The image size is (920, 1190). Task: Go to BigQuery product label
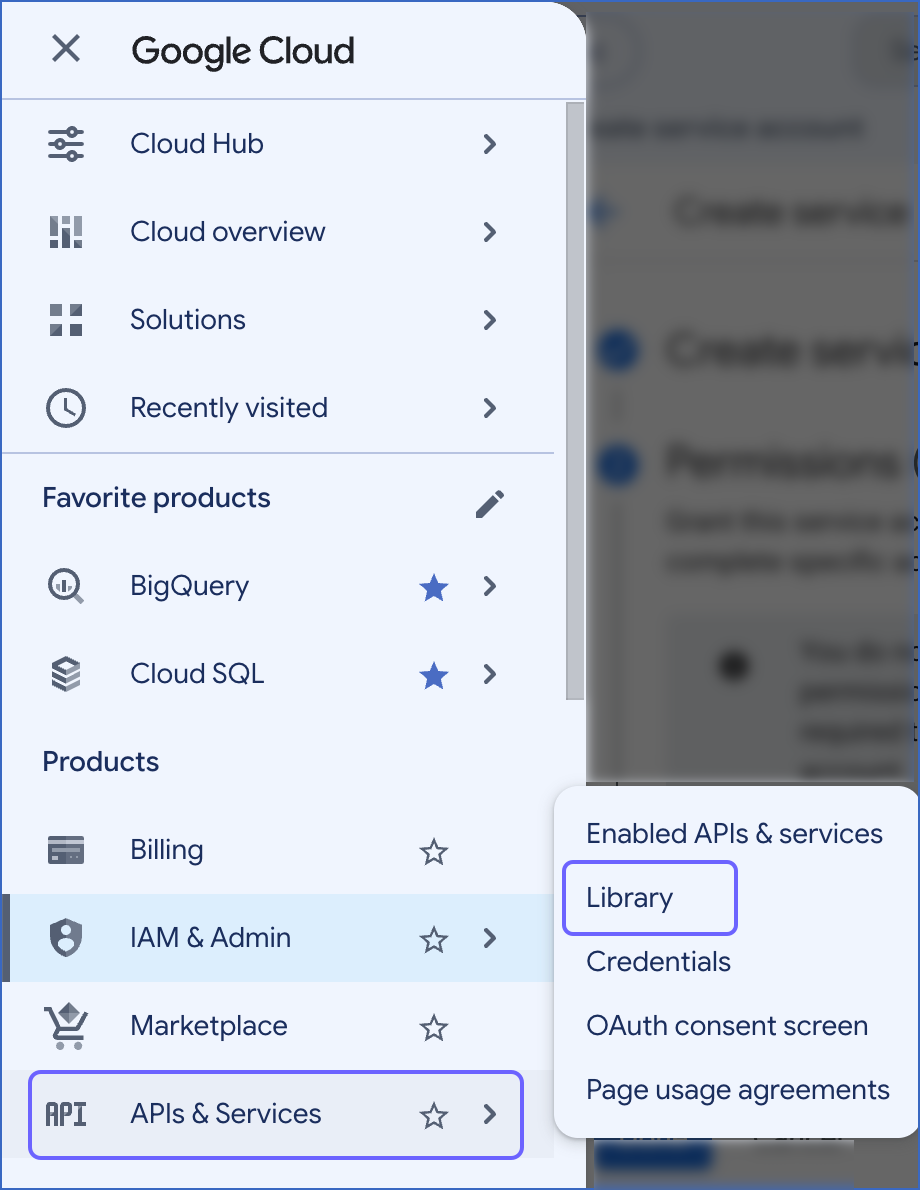click(190, 587)
